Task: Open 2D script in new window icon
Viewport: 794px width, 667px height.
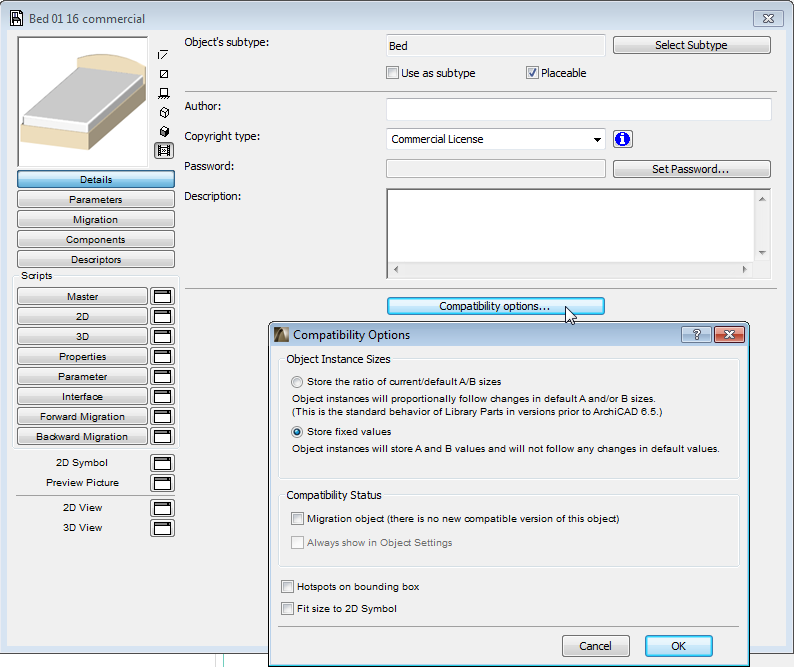Action: pos(163,317)
